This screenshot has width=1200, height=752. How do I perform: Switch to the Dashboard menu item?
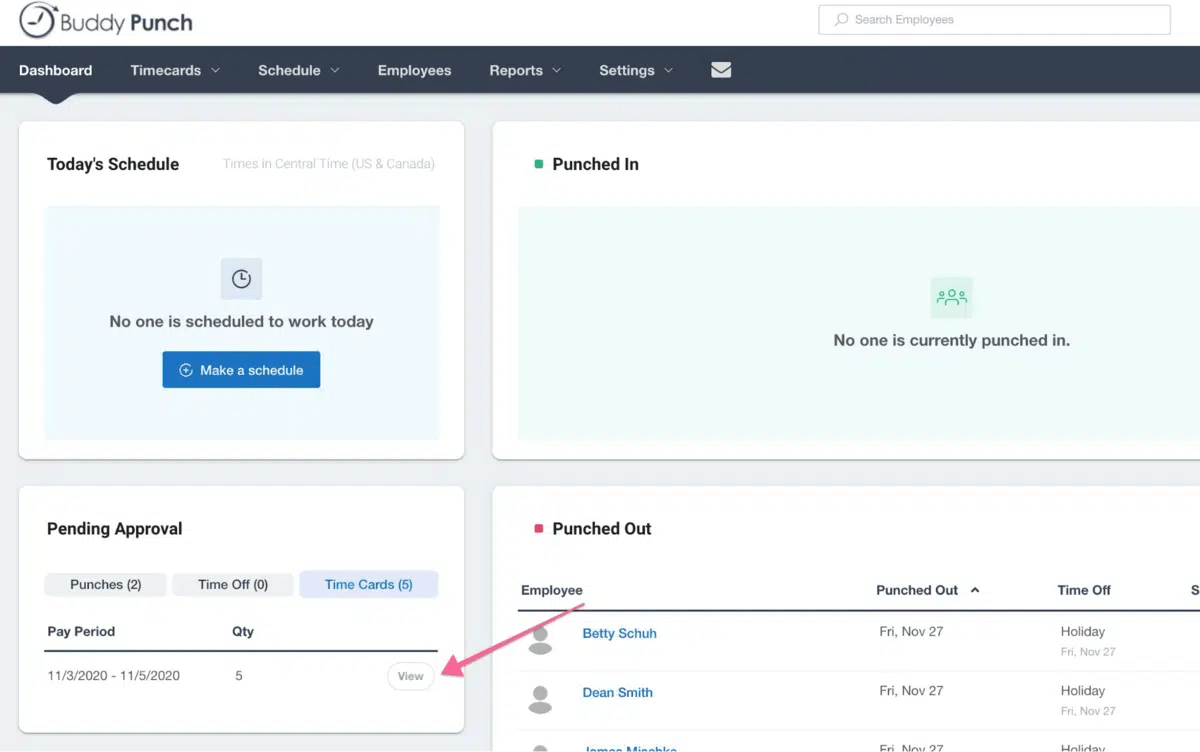pos(56,70)
